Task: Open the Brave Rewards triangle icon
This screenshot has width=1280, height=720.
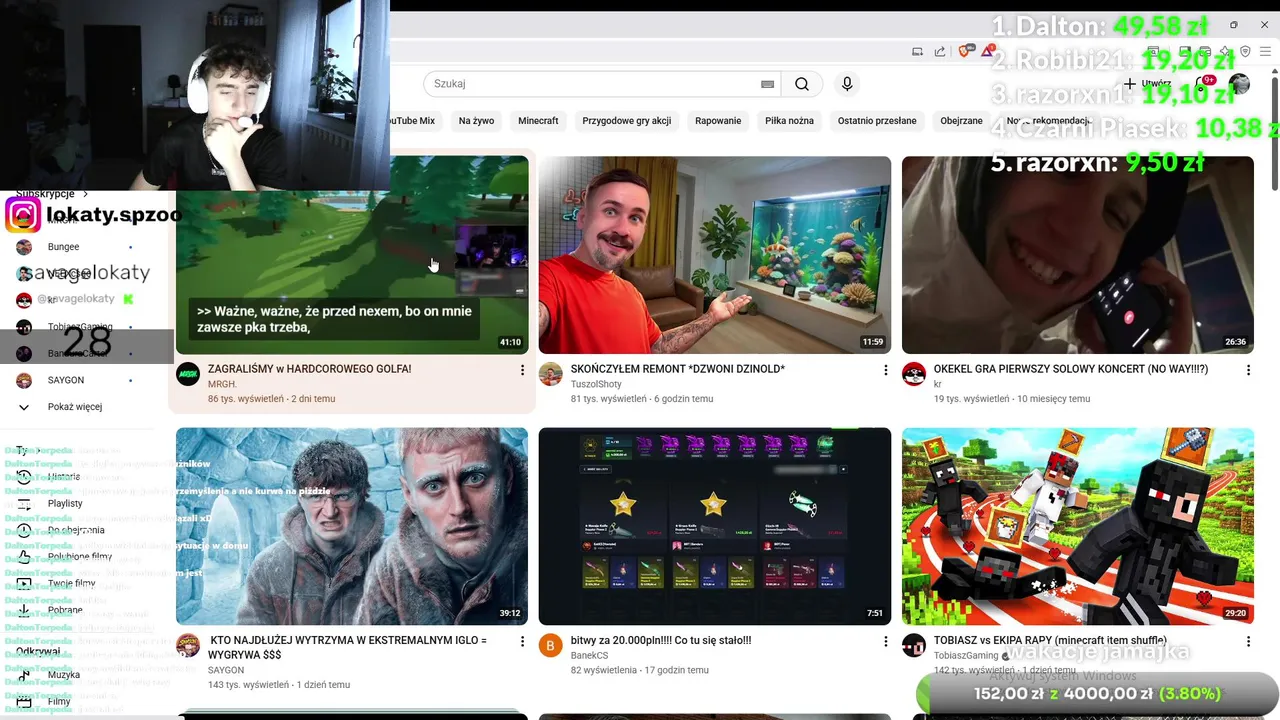Action: [987, 51]
